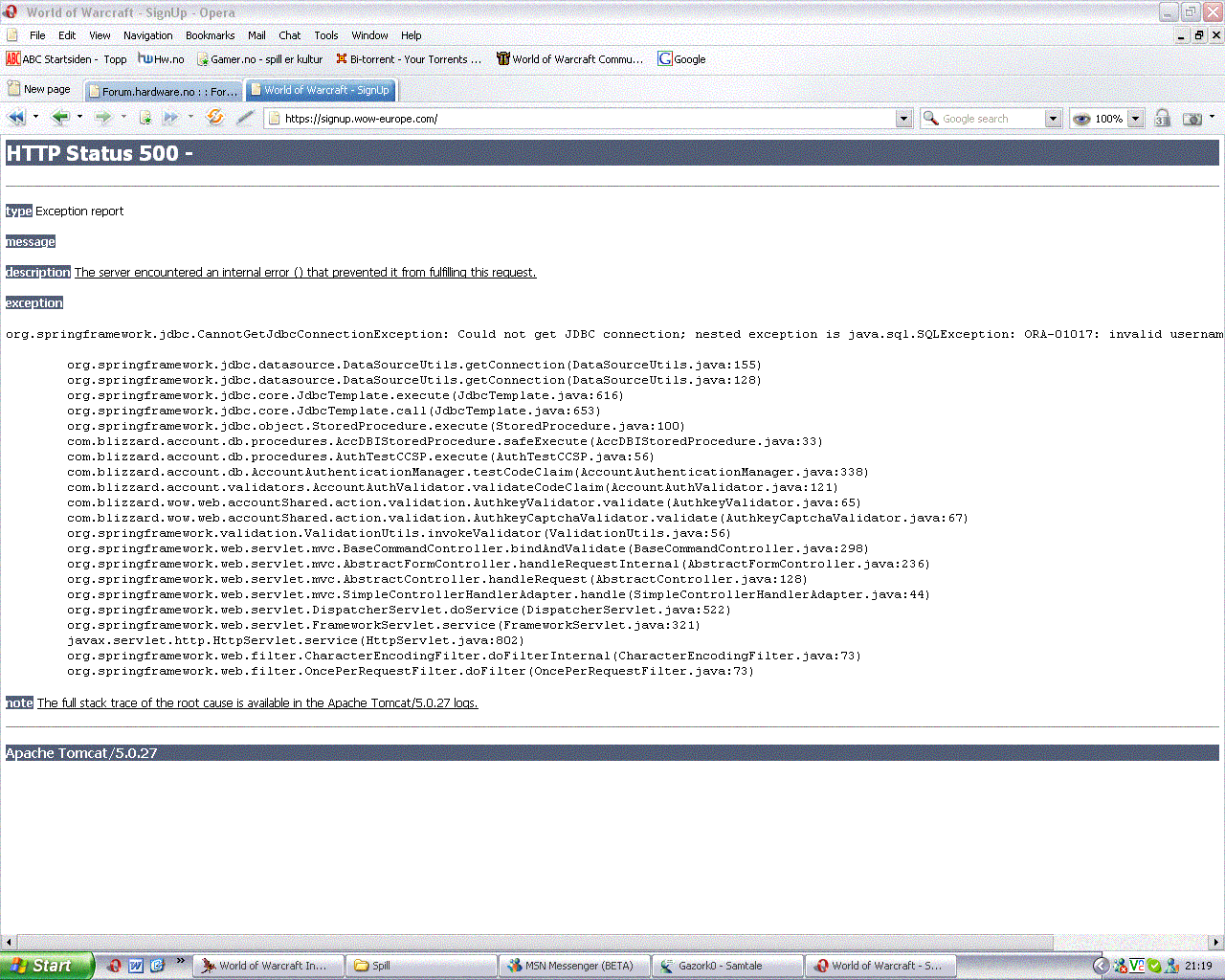Open World of Warcraft Community bookmark
Viewport: 1225px width, 980px height.
click(x=570, y=59)
